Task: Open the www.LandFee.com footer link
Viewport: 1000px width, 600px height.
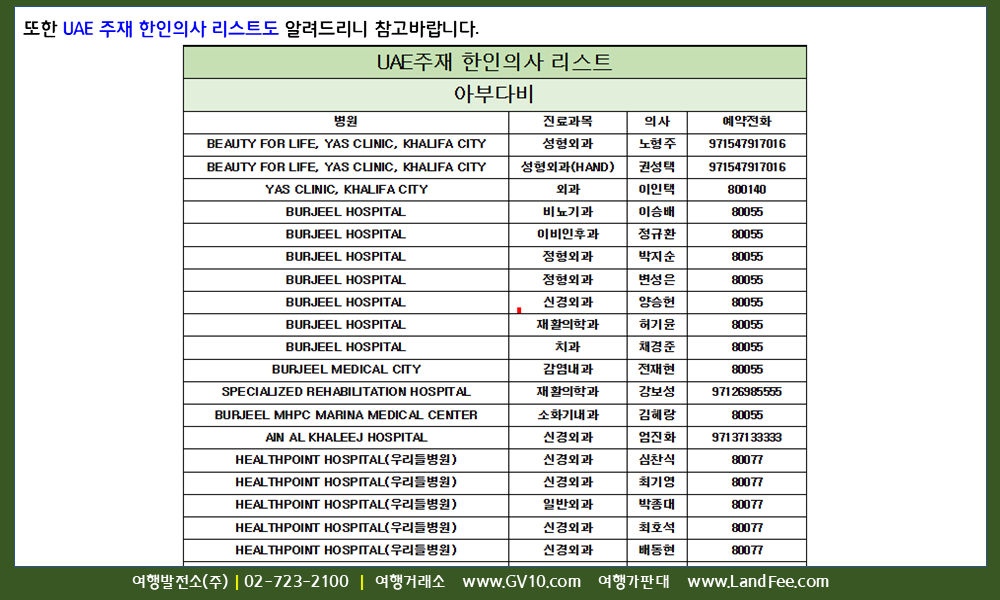Action: 758,582
